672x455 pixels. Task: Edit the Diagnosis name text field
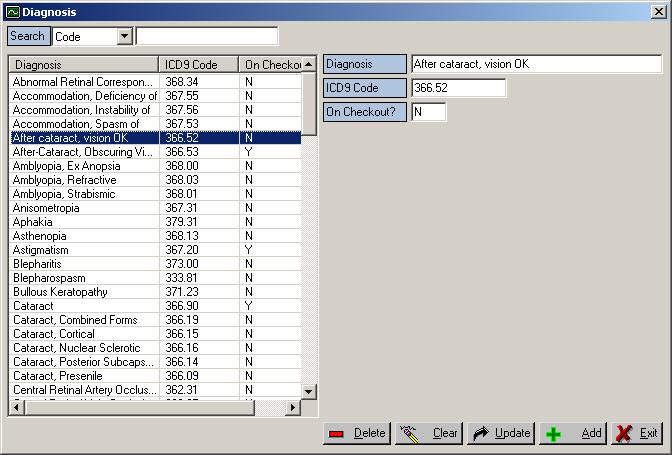tap(535, 64)
